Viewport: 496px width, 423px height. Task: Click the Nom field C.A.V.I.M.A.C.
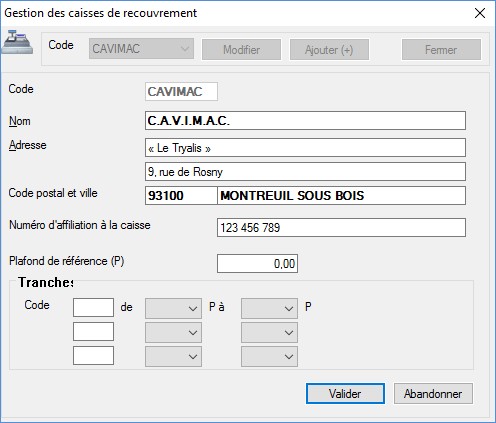[305, 121]
